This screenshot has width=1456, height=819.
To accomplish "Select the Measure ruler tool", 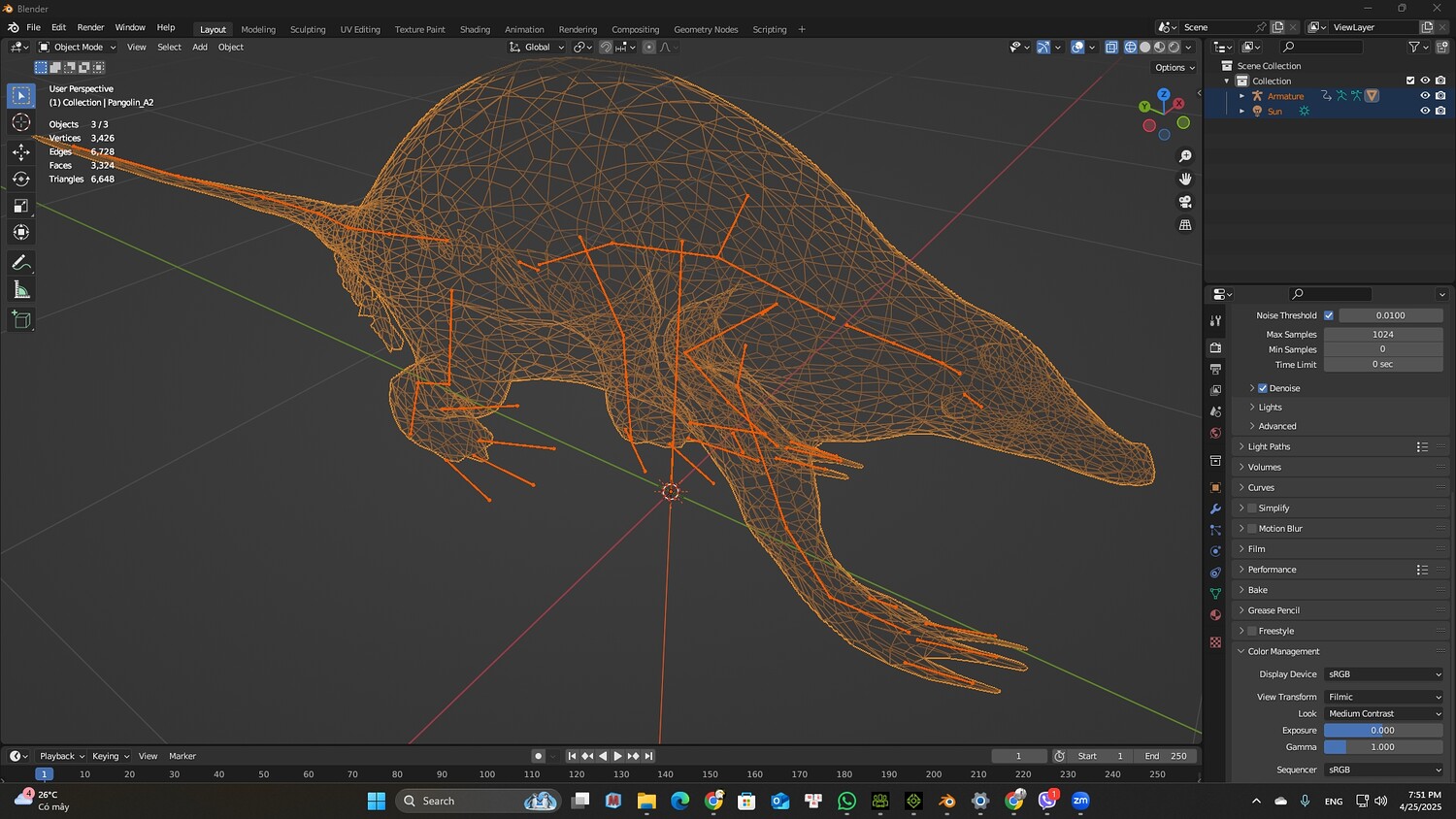I will (x=20, y=290).
